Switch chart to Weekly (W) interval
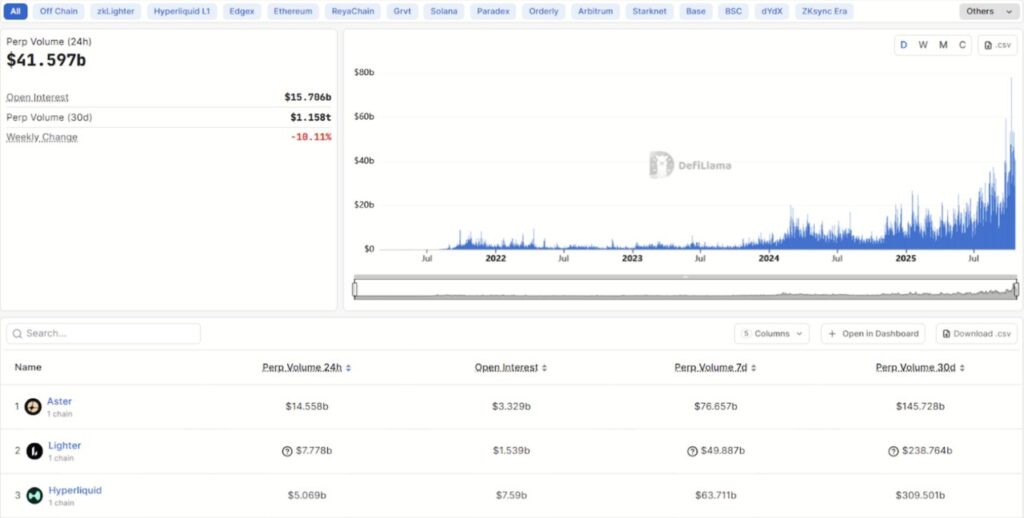This screenshot has width=1024, height=518. tap(923, 46)
